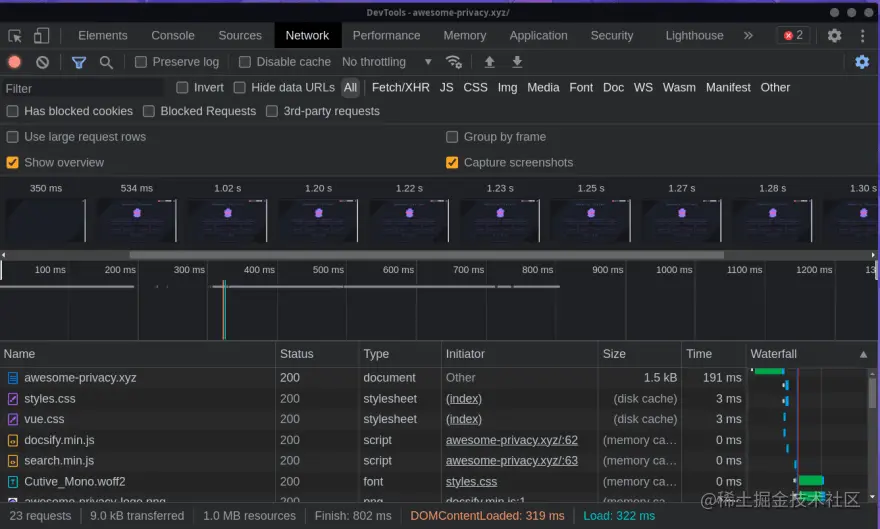Click the request list vertical scrollbar
880x529 pixels.
coord(872,393)
